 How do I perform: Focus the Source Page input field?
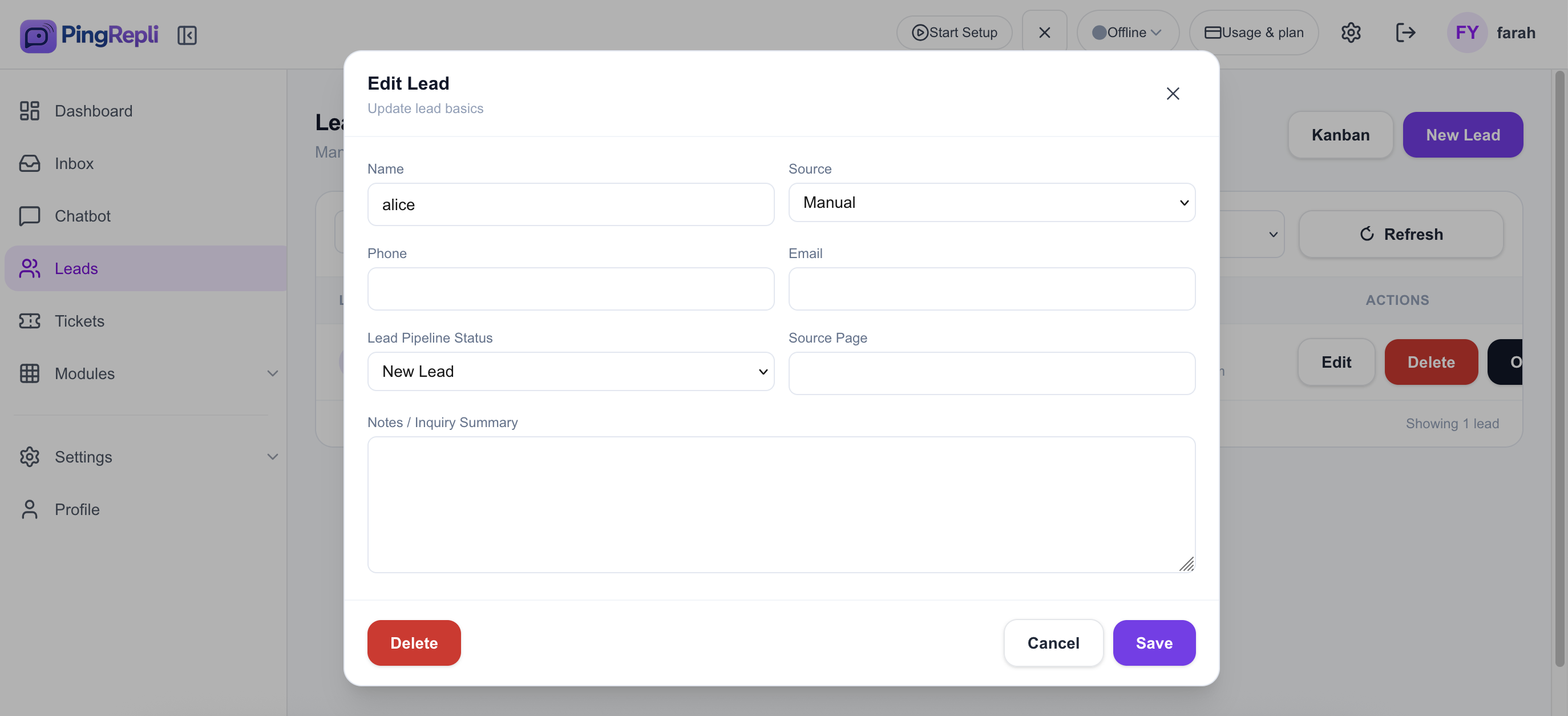pyautogui.click(x=992, y=373)
